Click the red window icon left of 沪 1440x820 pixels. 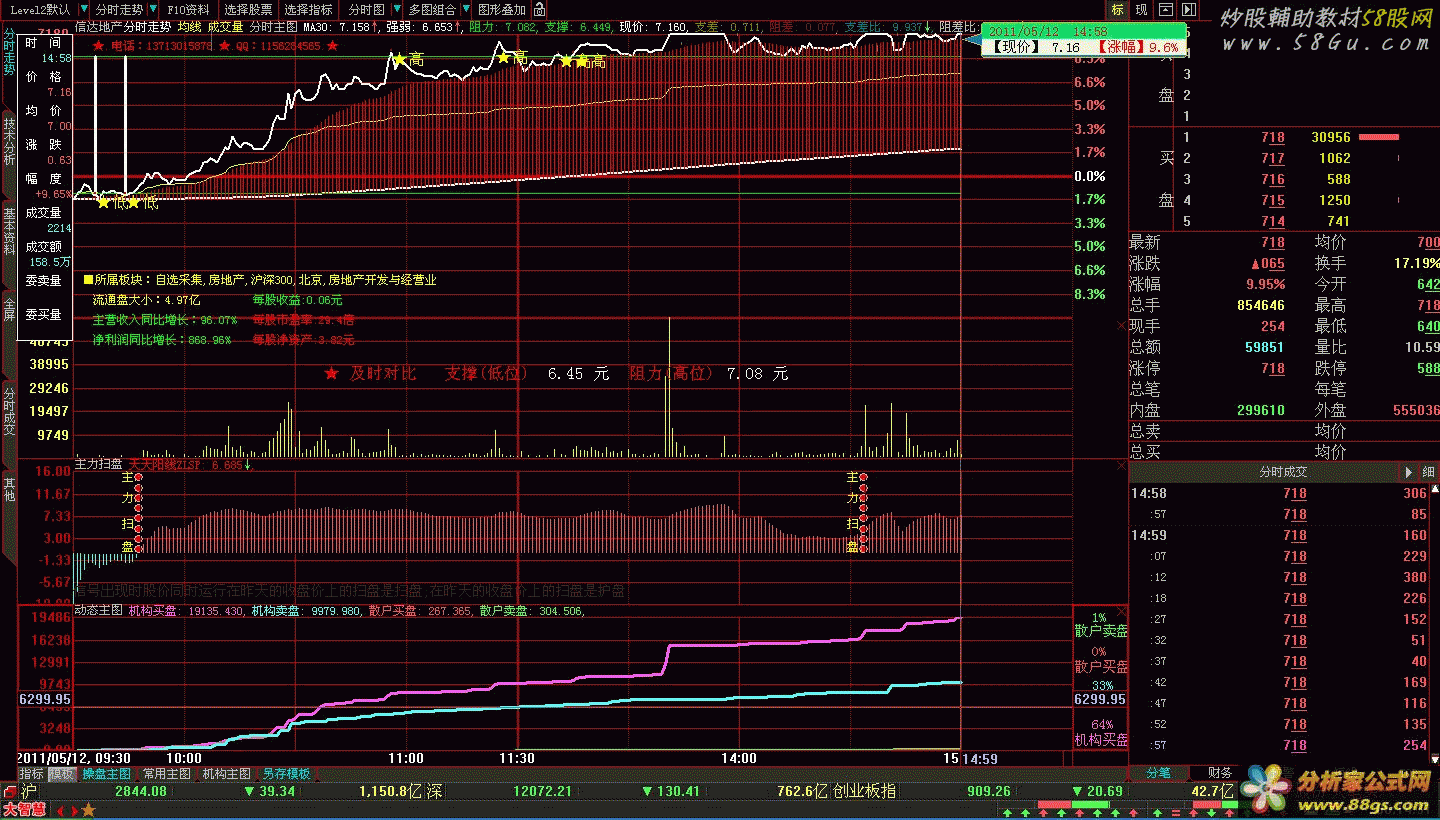point(9,791)
